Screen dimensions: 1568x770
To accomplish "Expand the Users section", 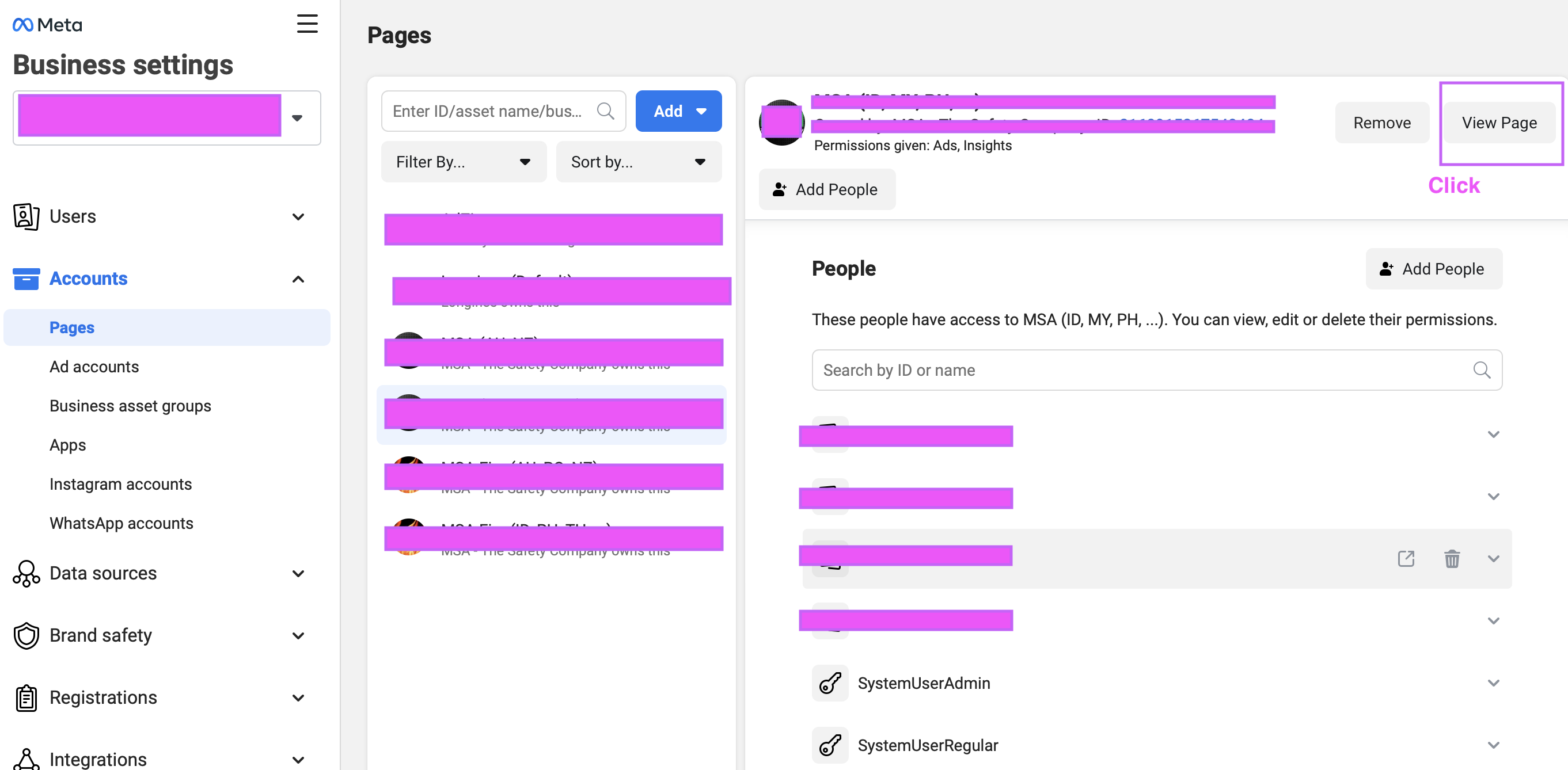I will coord(298,216).
